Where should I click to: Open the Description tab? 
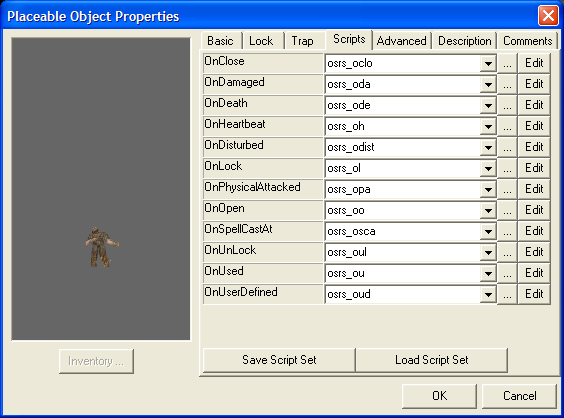464,41
